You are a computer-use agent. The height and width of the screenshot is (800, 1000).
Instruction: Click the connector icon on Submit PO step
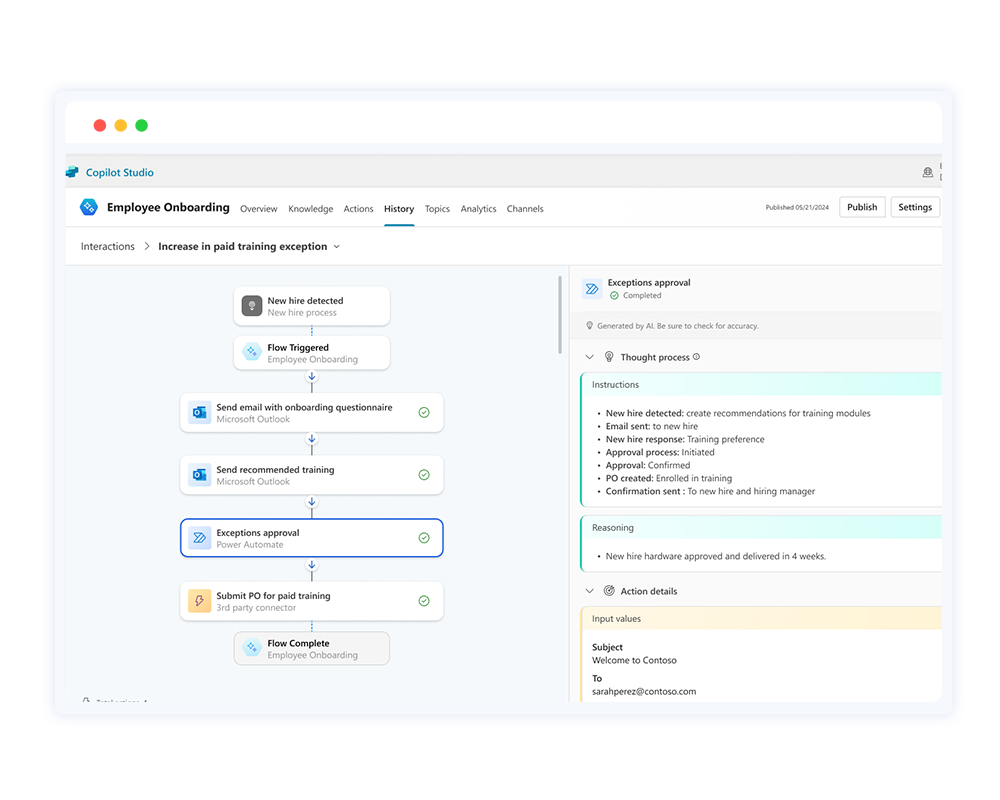pos(199,601)
